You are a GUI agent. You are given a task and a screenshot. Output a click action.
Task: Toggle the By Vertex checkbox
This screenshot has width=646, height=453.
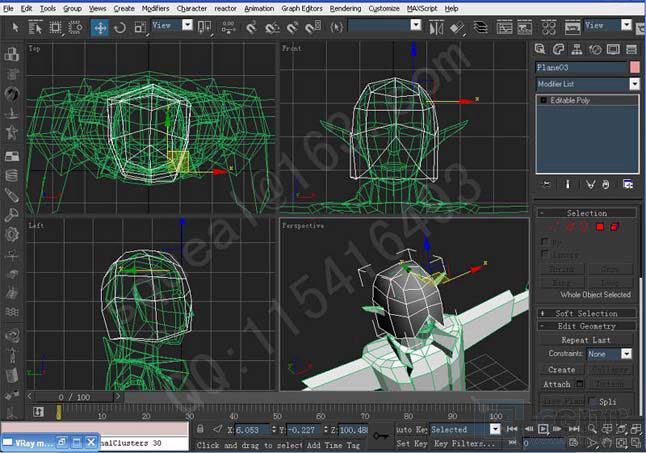544,242
